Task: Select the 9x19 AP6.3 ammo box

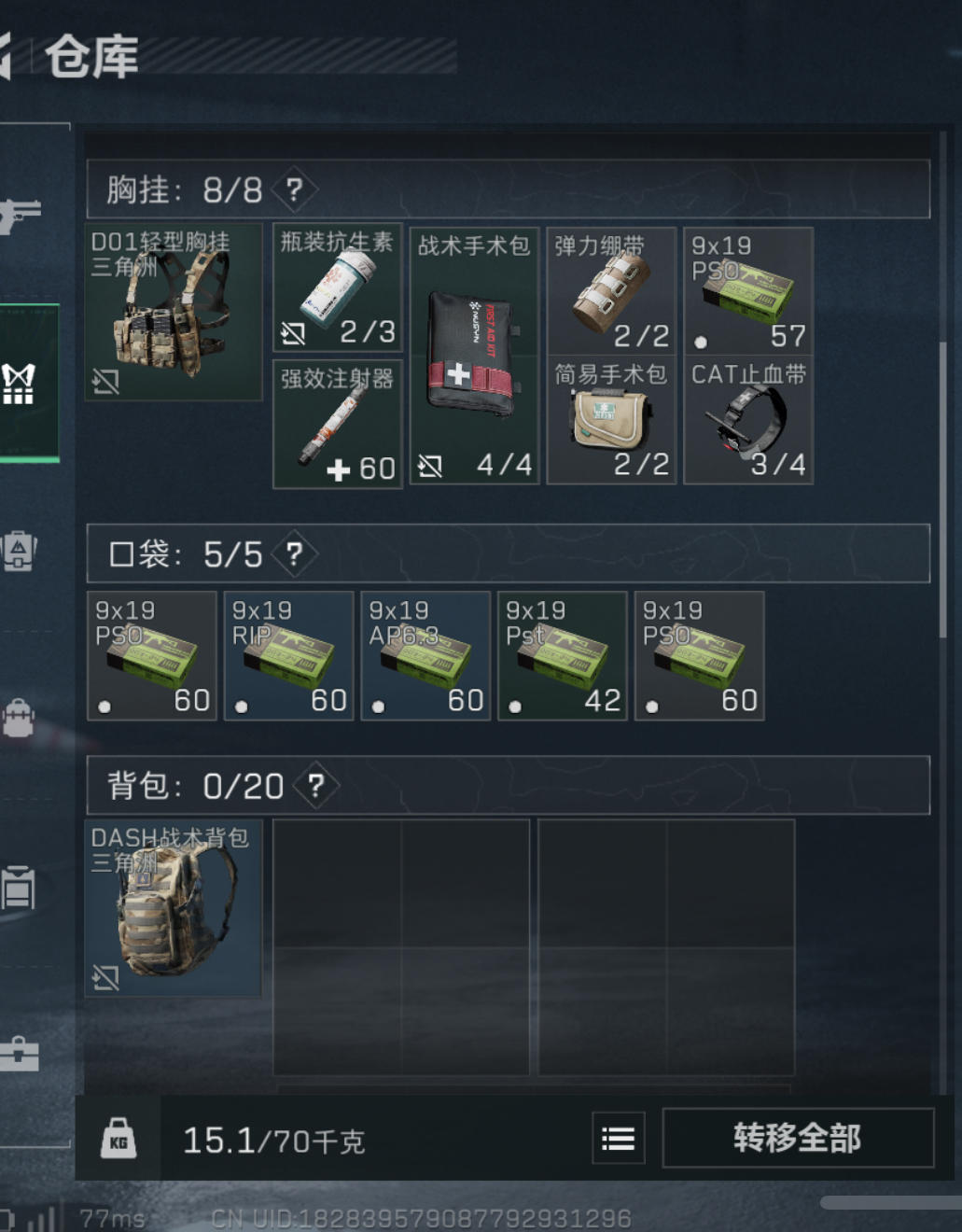Action: point(425,655)
